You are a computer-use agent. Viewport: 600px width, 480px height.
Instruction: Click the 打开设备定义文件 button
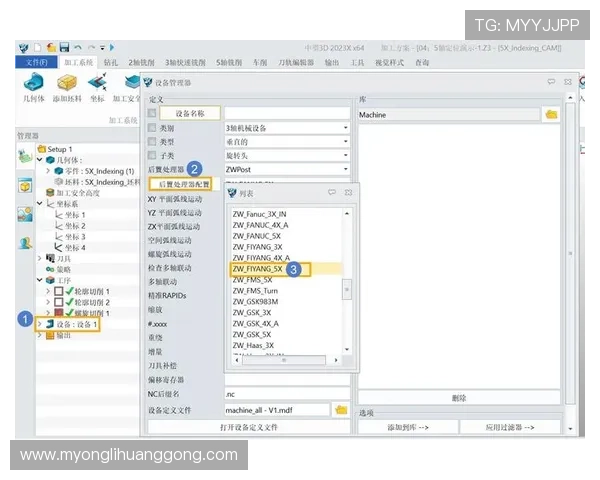click(x=249, y=427)
